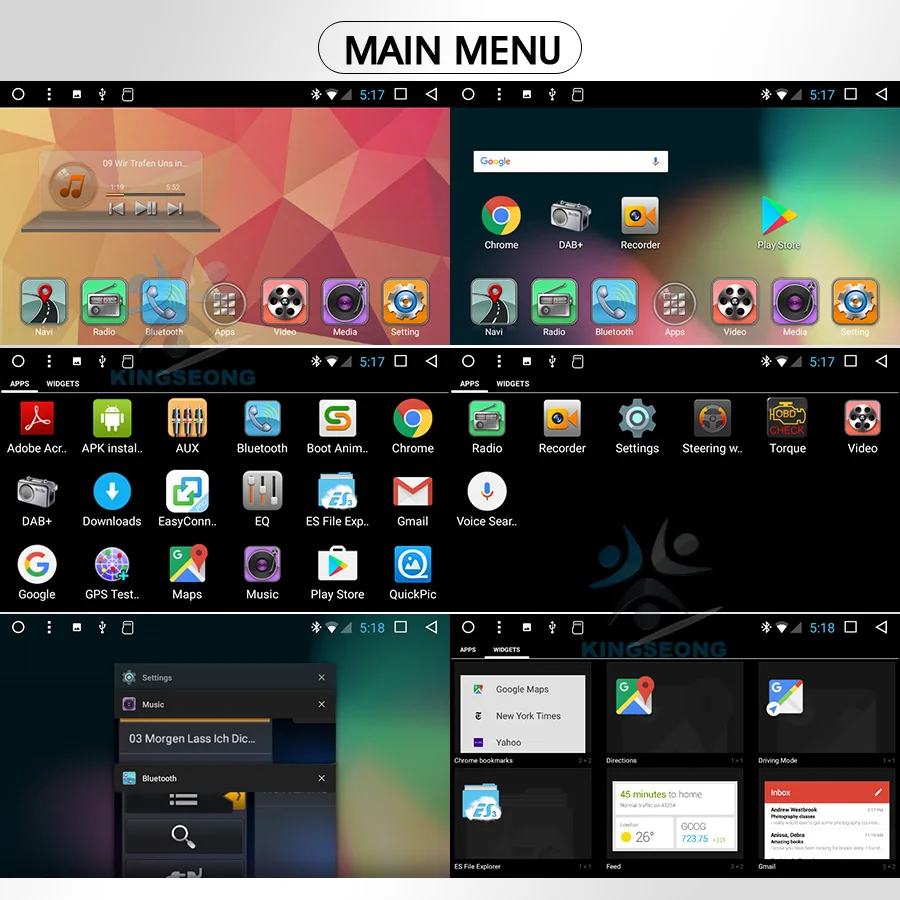Open Play Store in the apps list grid
The width and height of the screenshot is (900, 900).
click(338, 565)
